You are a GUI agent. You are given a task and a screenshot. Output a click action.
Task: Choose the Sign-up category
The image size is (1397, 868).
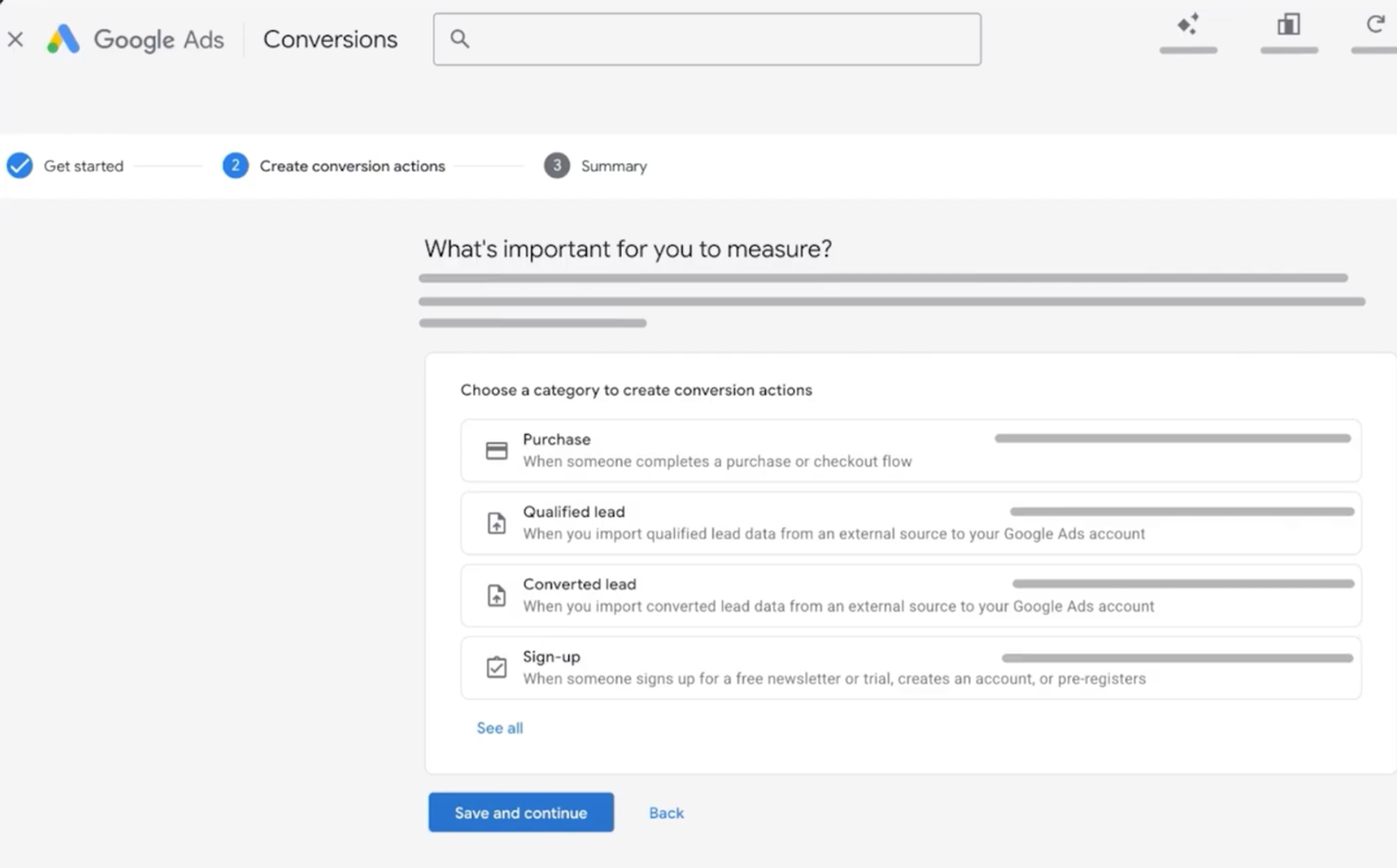tap(911, 668)
